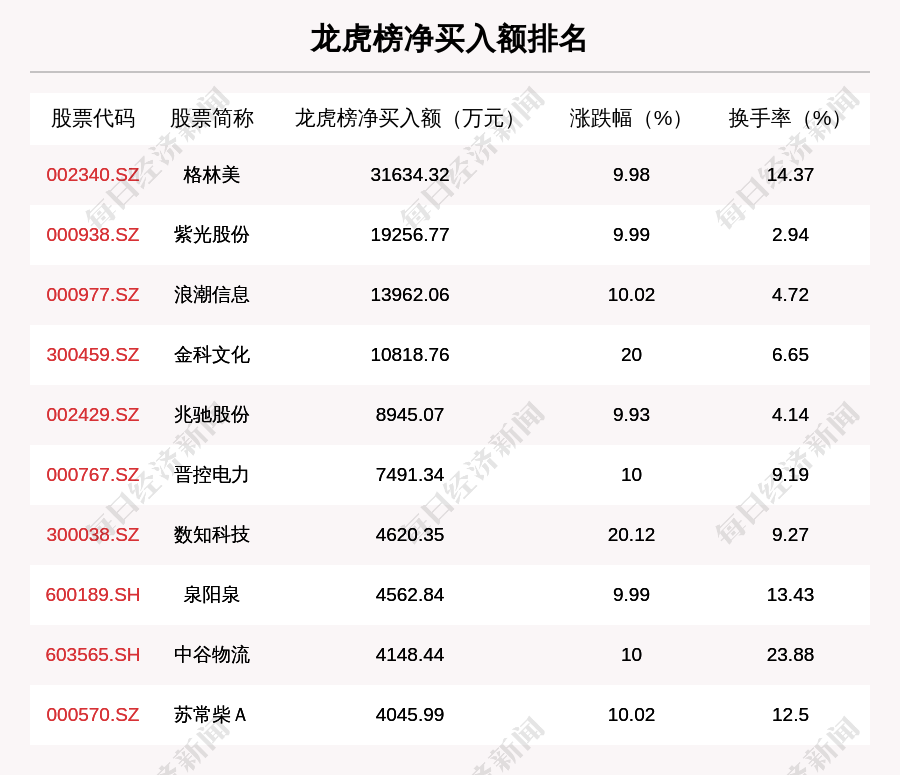Open stock code 000570.SZ
The image size is (900, 775).
pyautogui.click(x=93, y=715)
